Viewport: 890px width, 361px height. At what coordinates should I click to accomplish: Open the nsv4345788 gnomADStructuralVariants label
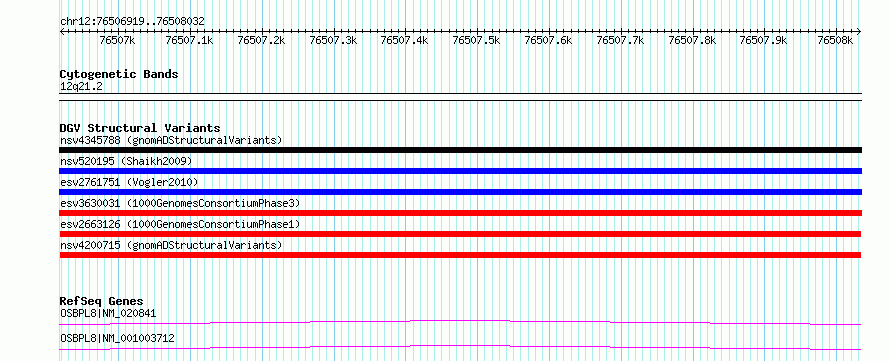[x=171, y=140]
